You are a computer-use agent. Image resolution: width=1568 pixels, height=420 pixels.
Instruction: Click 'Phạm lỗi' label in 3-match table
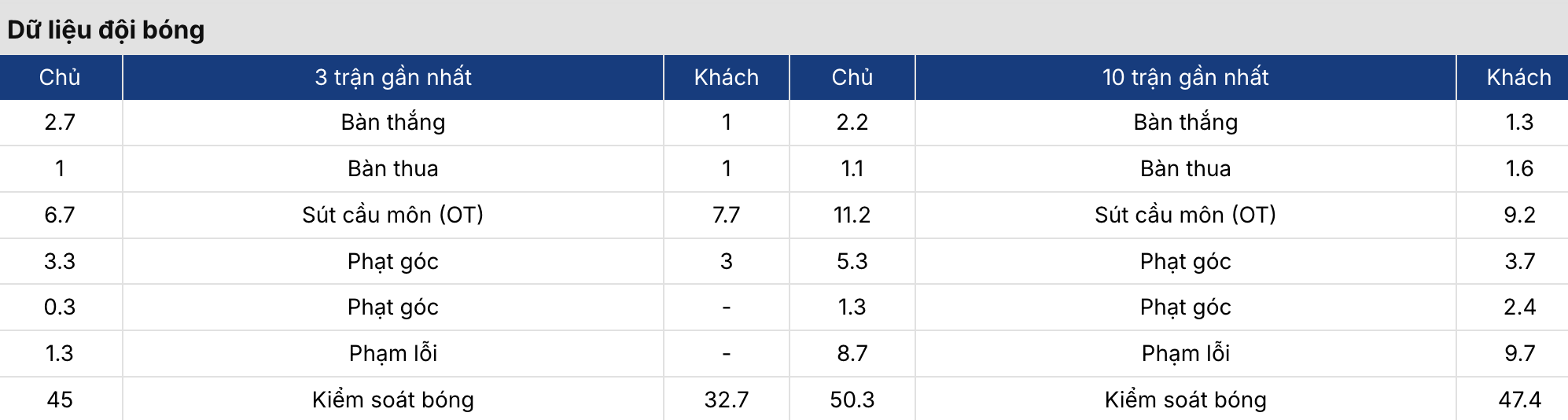[x=393, y=353]
